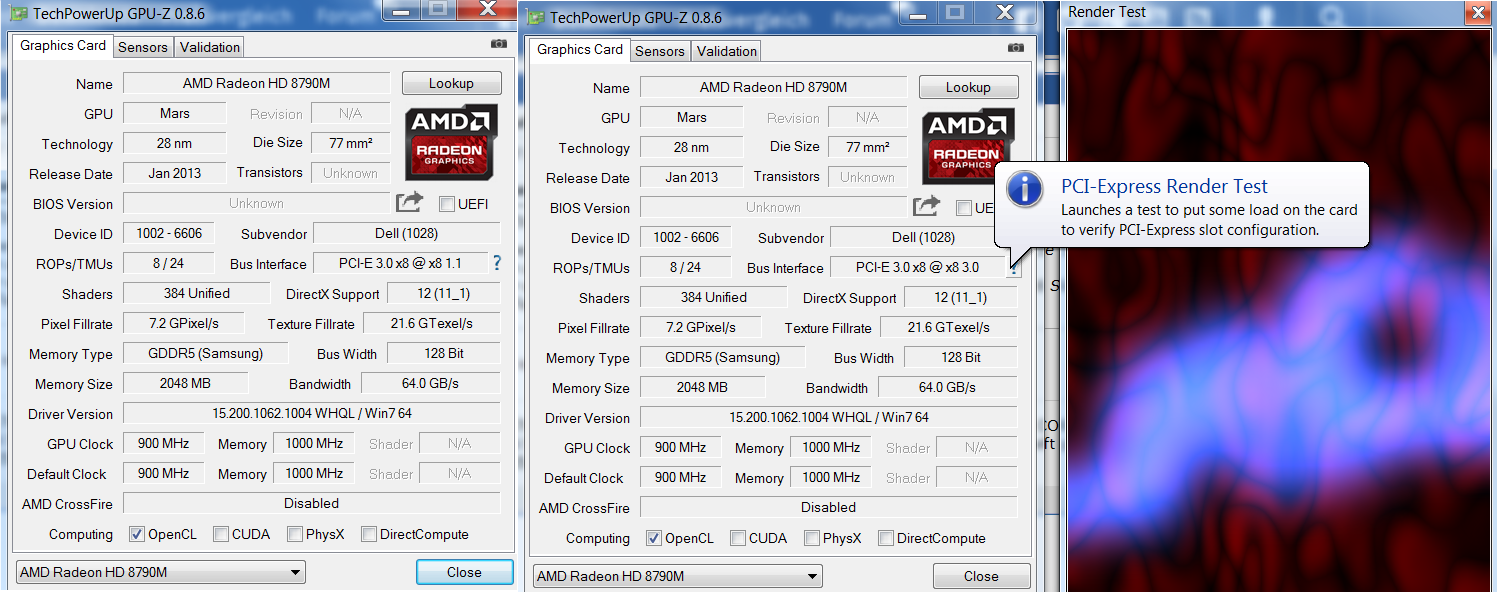Image resolution: width=1498 pixels, height=593 pixels.
Task: Click Default Clock '900 MHz' in left GPU-Z window
Action: 163,473
